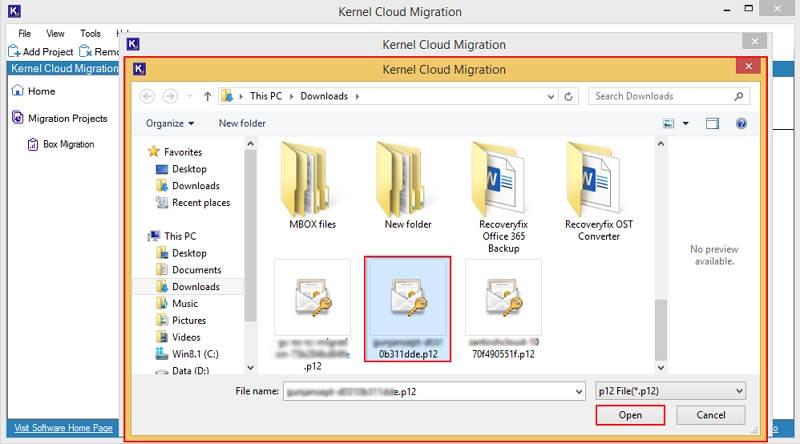Select Pictures folder in navigation pane
This screenshot has width=800, height=444.
181,320
